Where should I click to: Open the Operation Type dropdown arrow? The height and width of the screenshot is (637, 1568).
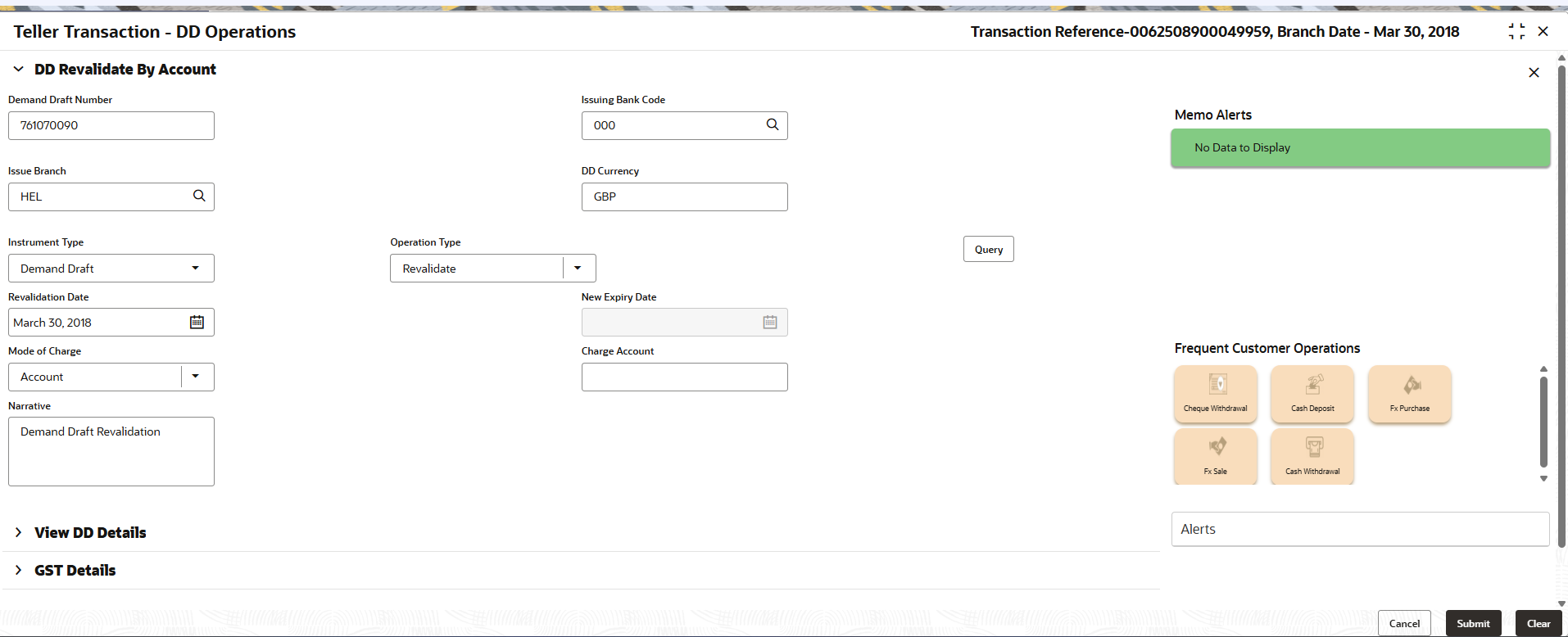coord(578,268)
